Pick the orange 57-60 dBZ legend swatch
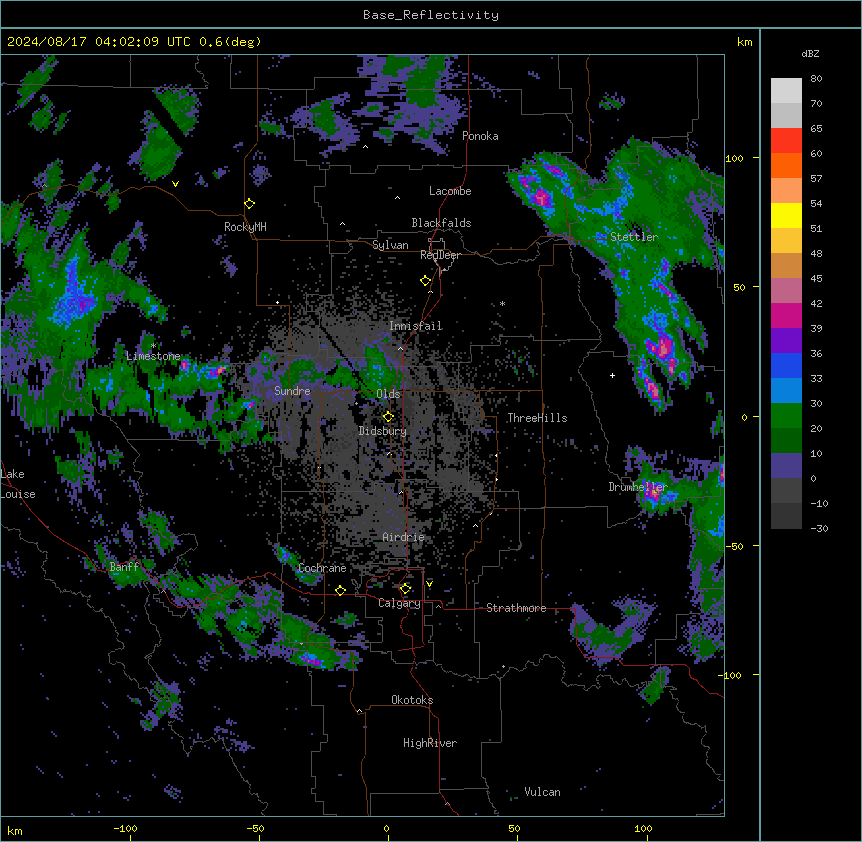This screenshot has height=842, width=862. coord(786,166)
